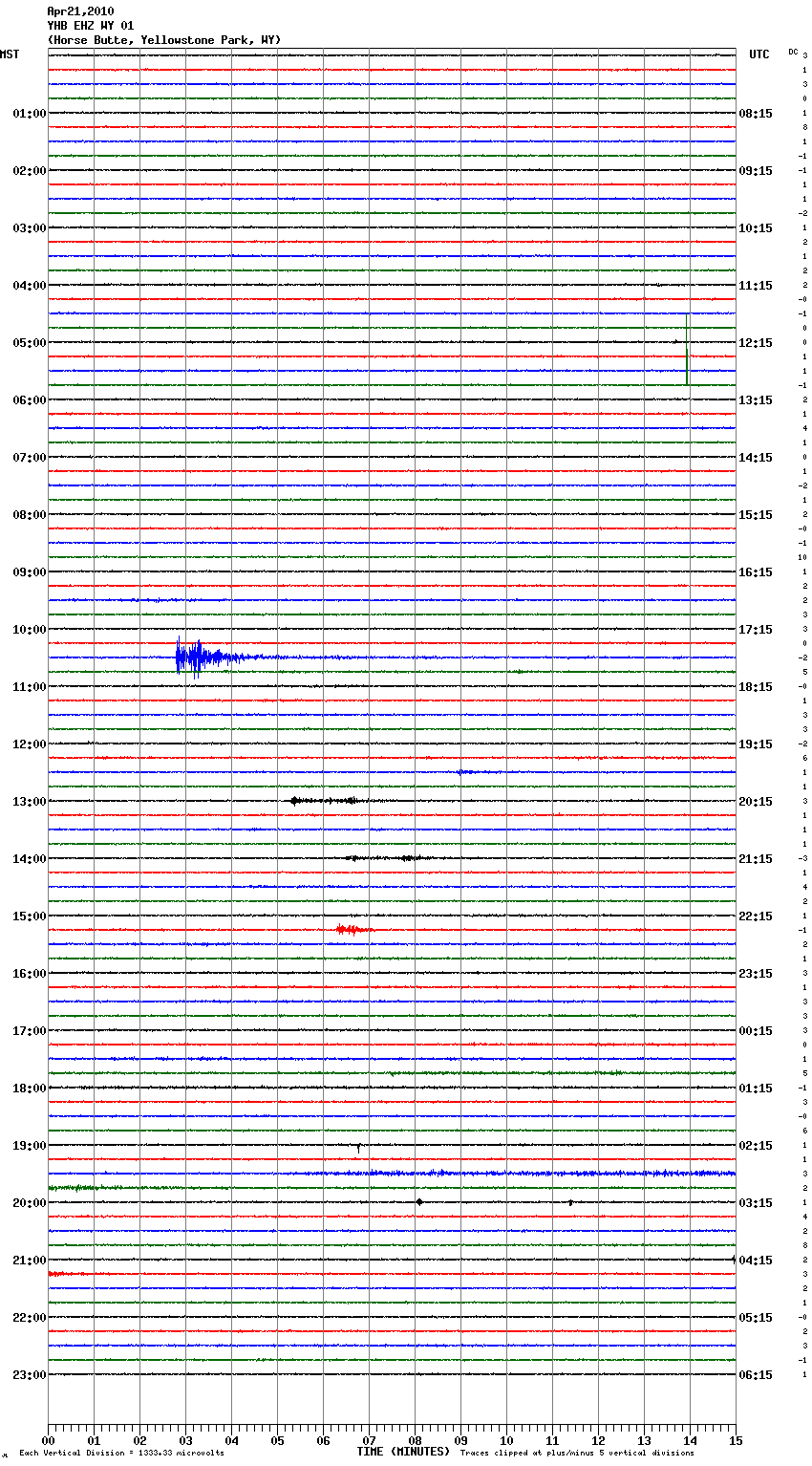This screenshot has width=812, height=1466.
Task: Click the 12:15 UTC time label
Action: tap(756, 343)
